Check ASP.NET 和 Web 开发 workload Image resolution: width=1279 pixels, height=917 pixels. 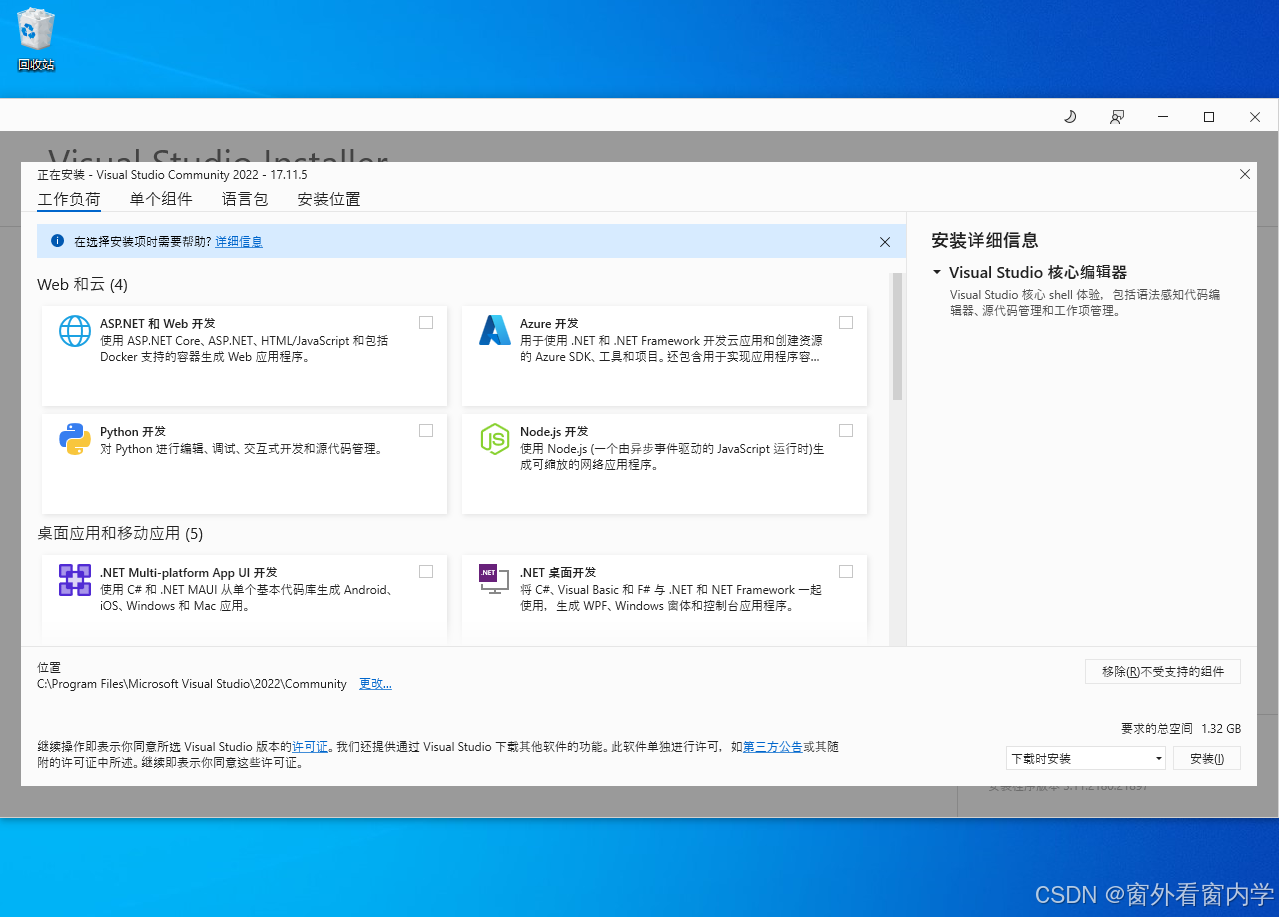[x=426, y=322]
